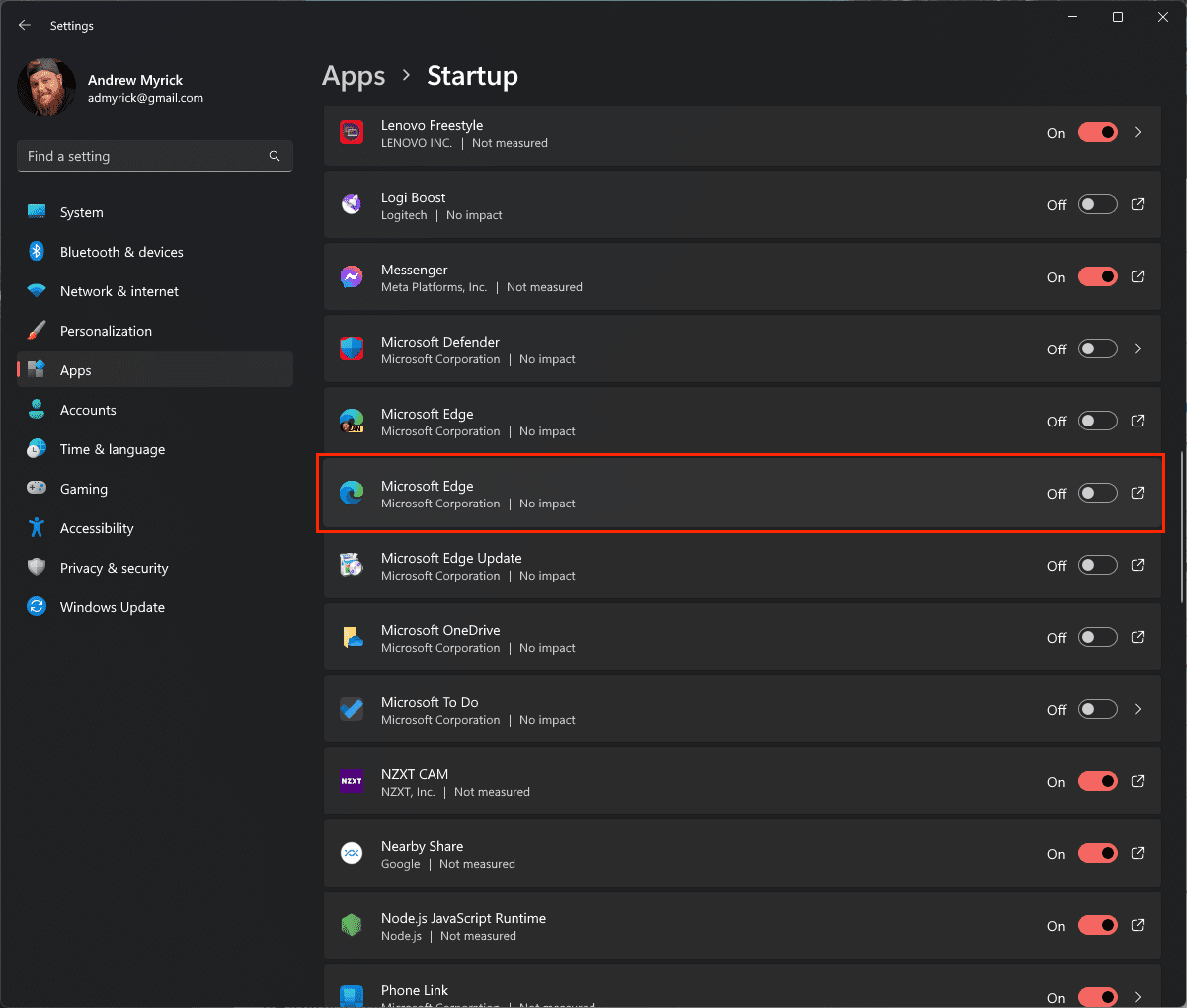Open Nearby Share external link icon
The width and height of the screenshot is (1187, 1008).
[x=1138, y=853]
